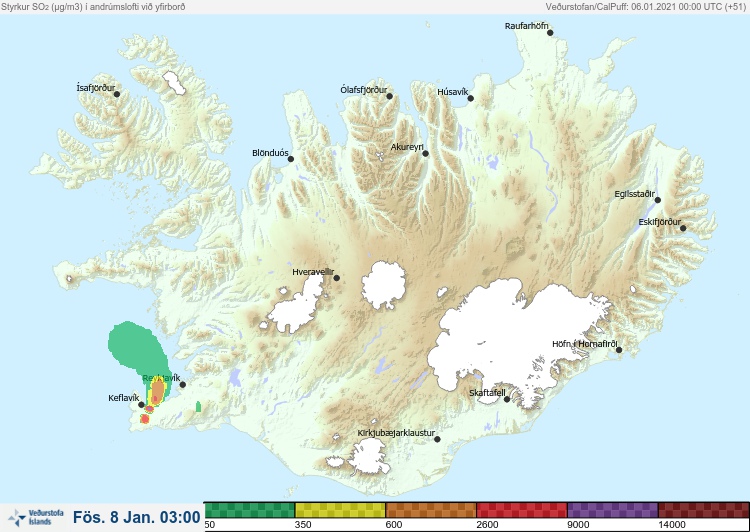Click the red 2600 legend swatch
750x532 pixels.
[x=522, y=510]
